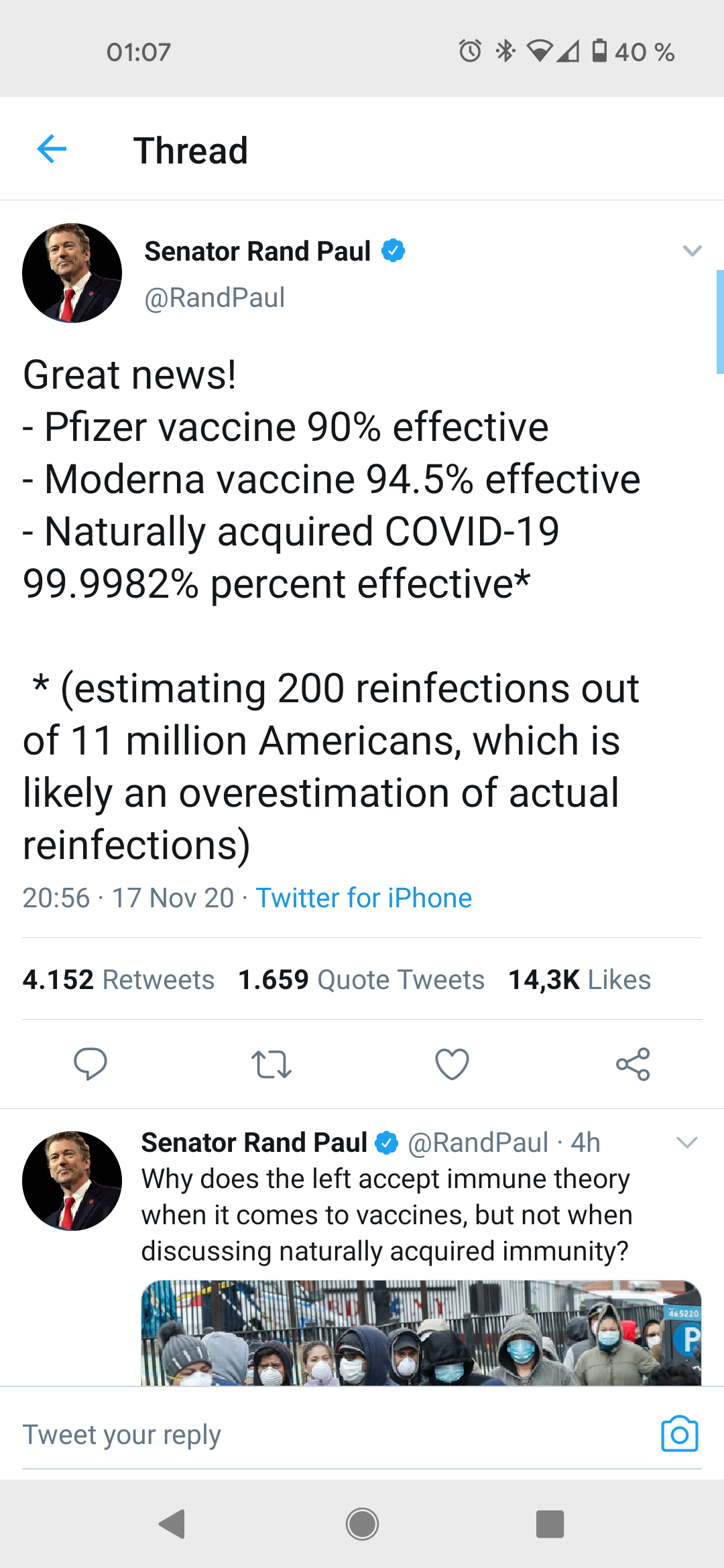The height and width of the screenshot is (1568, 724).
Task: Open camera icon in reply bar
Action: click(x=679, y=1434)
